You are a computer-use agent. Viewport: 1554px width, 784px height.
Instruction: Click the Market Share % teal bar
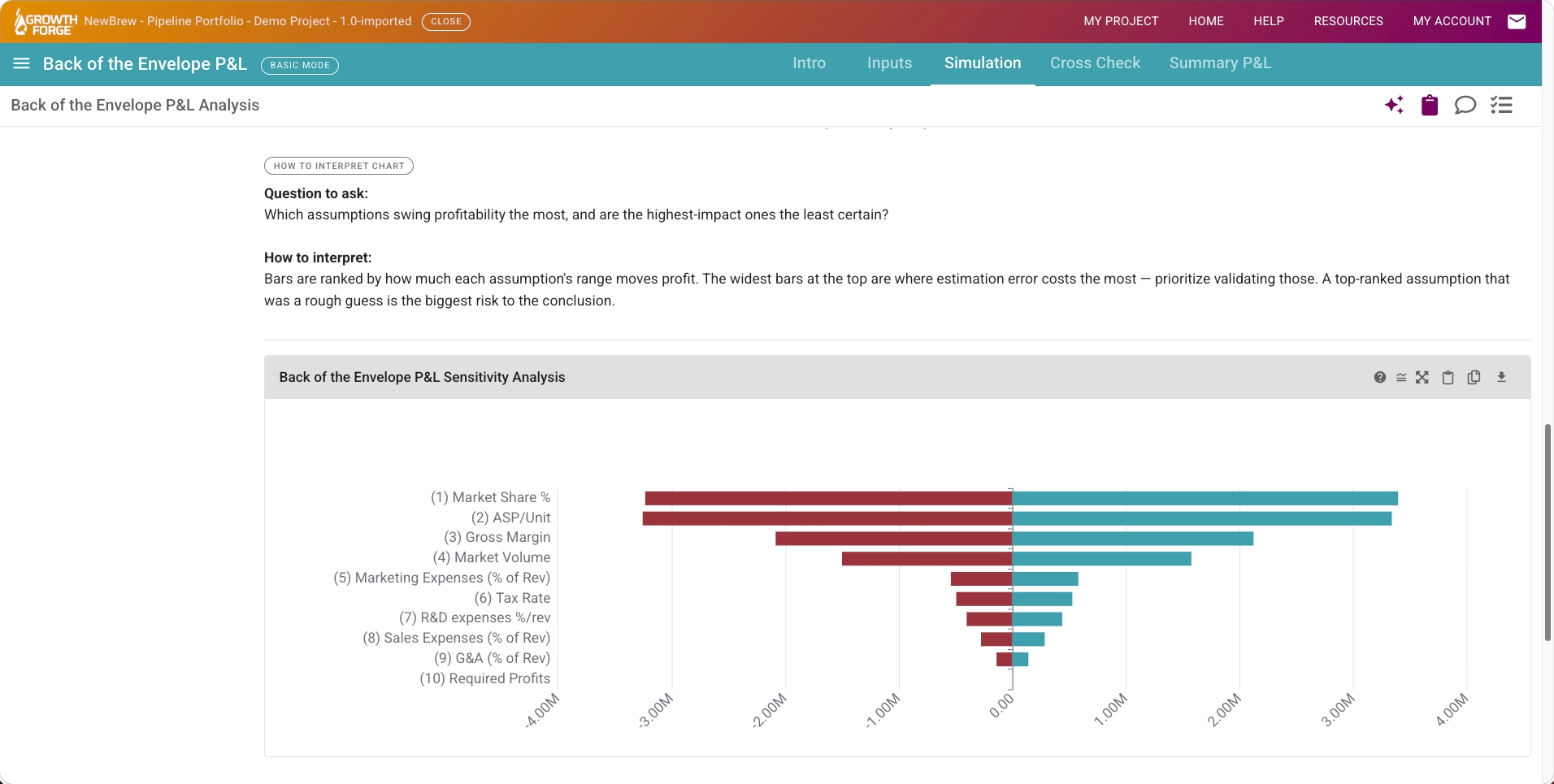[x=1205, y=498]
